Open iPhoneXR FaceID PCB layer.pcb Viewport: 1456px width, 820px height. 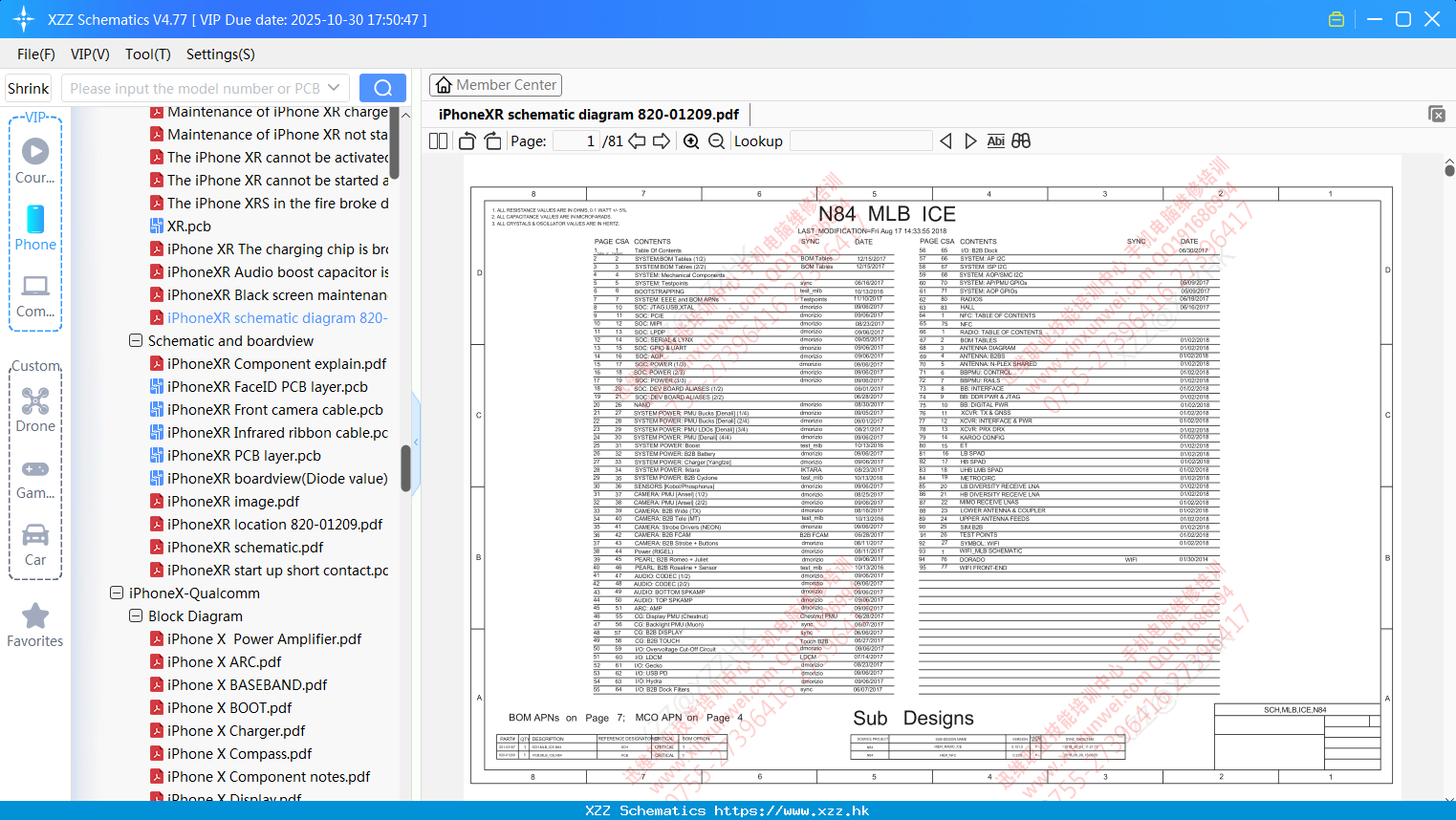tap(258, 387)
